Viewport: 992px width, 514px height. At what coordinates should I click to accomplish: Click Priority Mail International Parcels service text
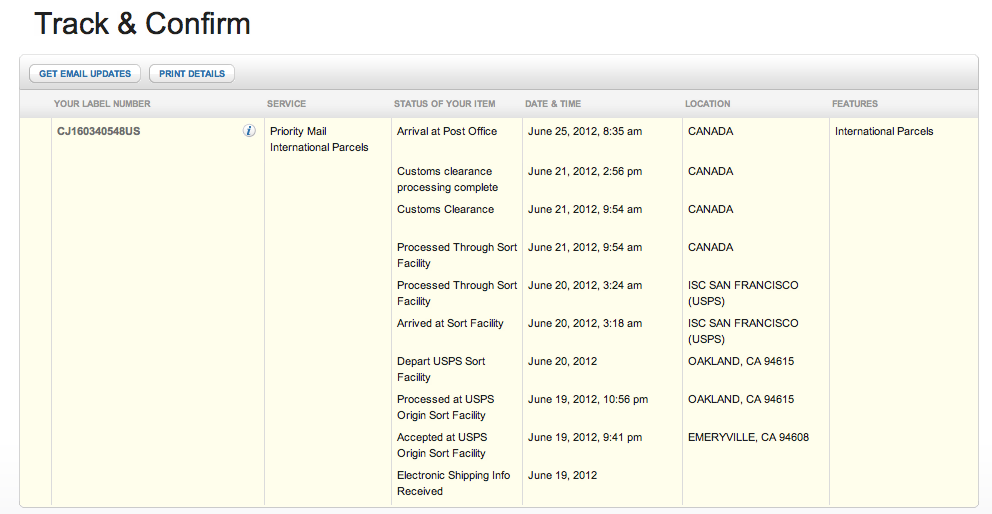(x=319, y=139)
